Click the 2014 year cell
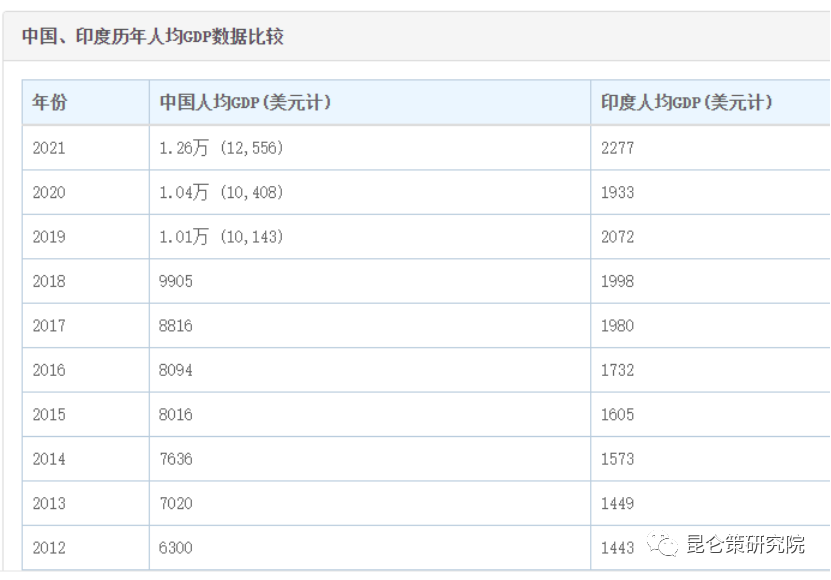Viewport: 831px width, 580px height. tap(49, 459)
